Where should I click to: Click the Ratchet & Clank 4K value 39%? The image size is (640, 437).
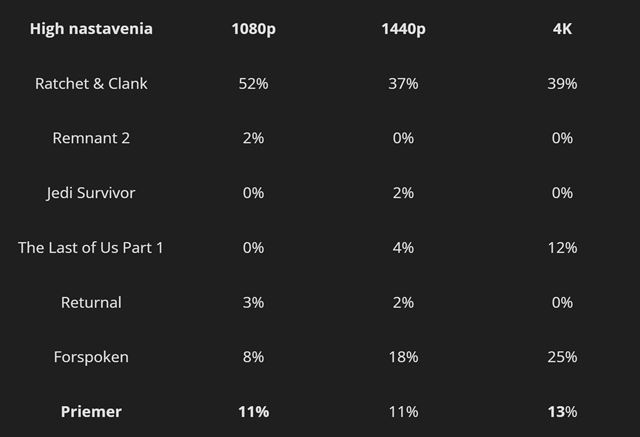pyautogui.click(x=562, y=84)
